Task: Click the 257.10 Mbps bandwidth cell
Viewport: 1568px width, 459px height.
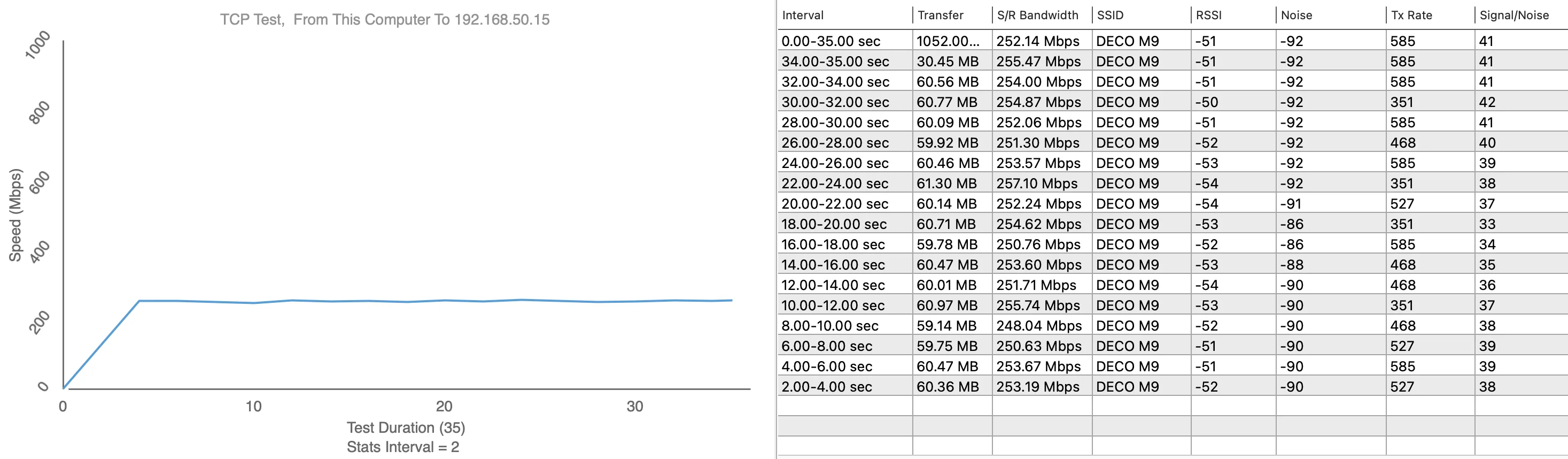Action: point(1037,183)
